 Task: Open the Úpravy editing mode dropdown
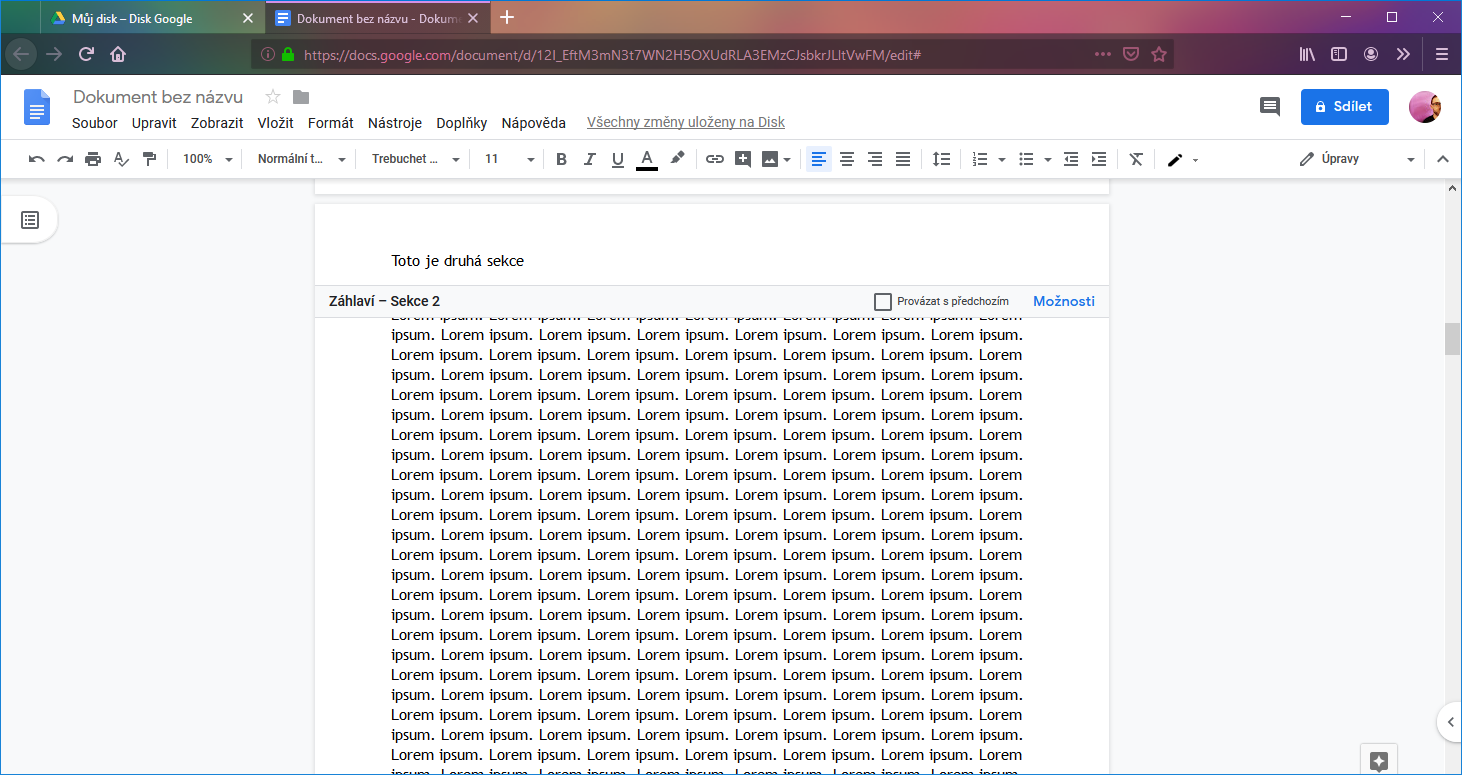[x=1357, y=159]
